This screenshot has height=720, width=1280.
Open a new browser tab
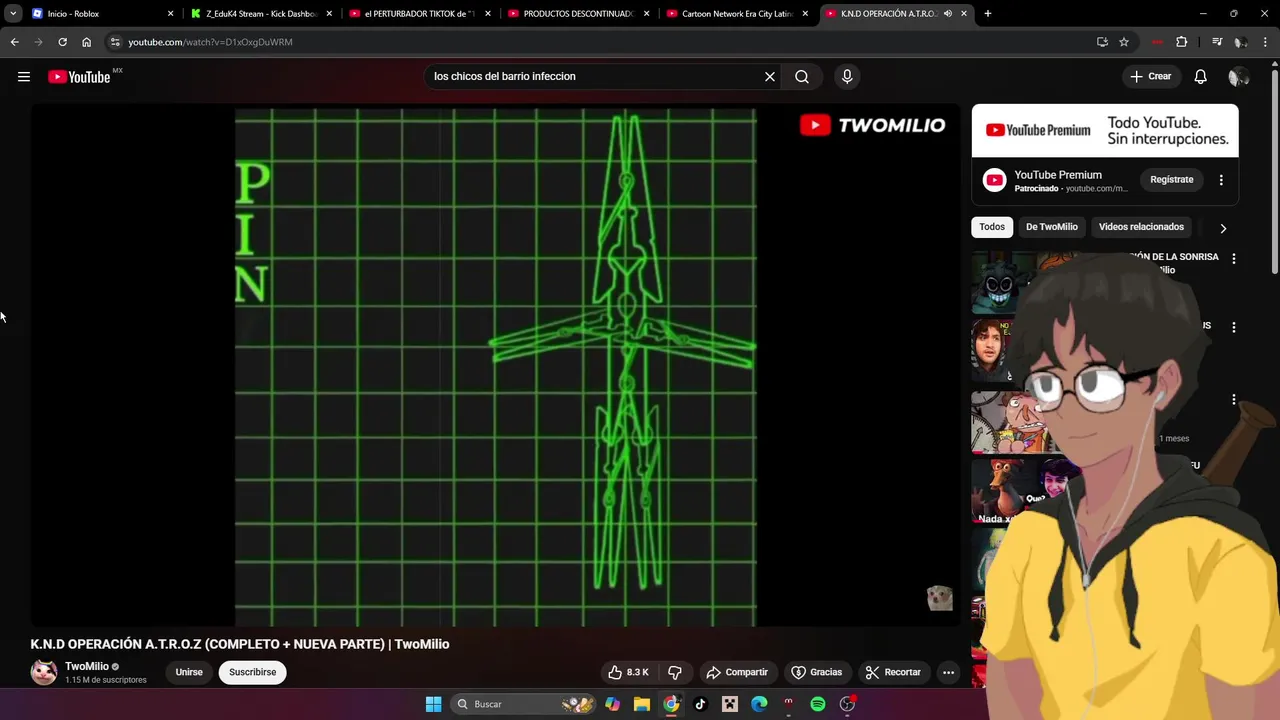tap(988, 14)
